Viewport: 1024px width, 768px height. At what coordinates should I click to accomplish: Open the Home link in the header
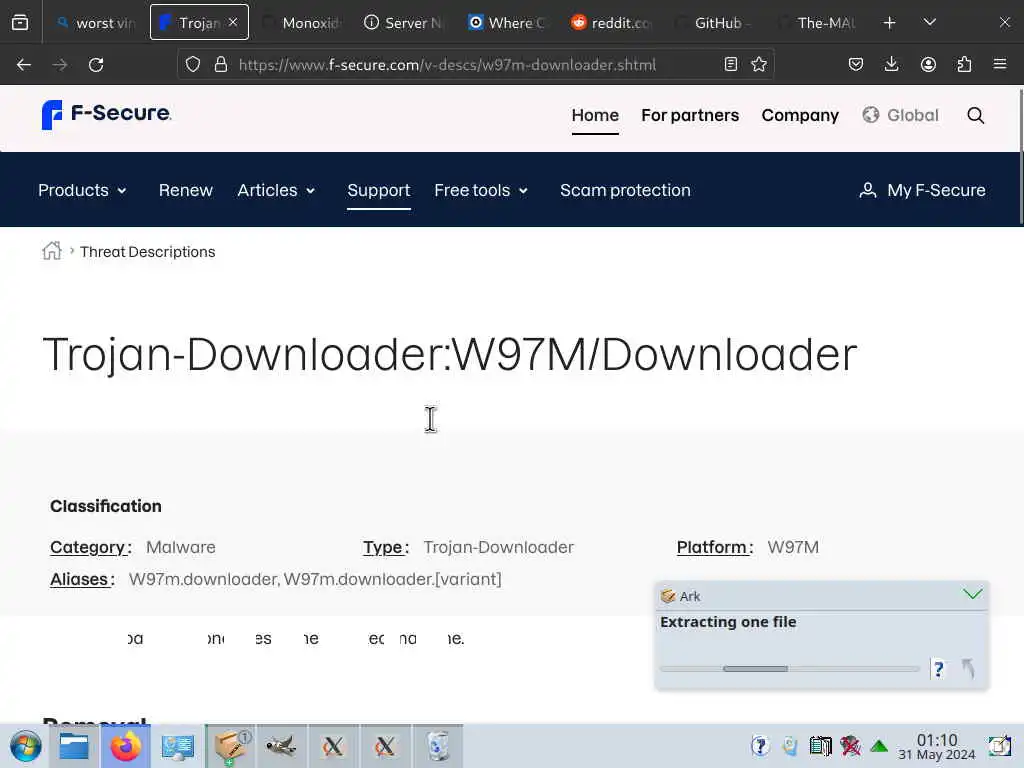(595, 116)
